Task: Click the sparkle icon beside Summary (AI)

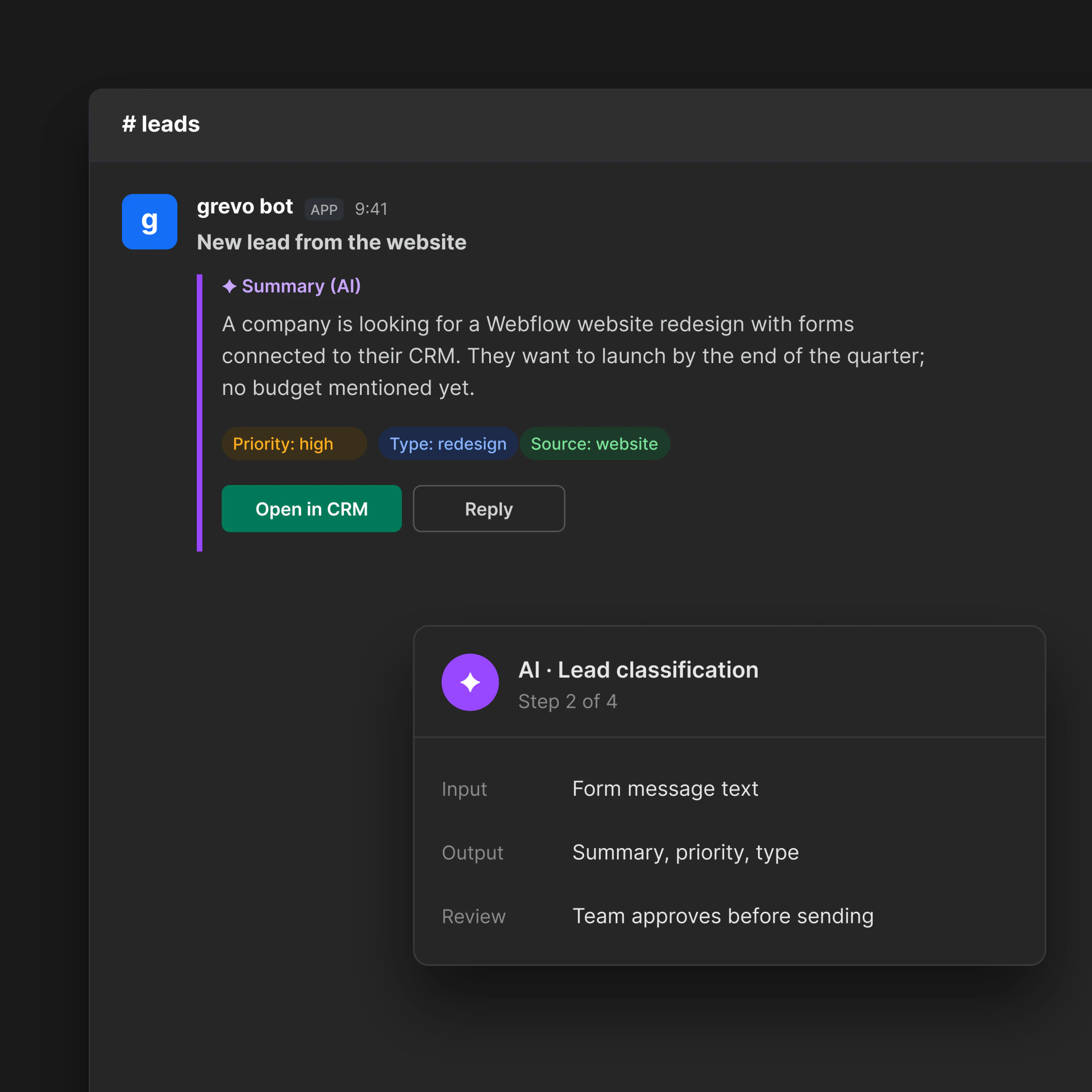Action: [x=229, y=287]
